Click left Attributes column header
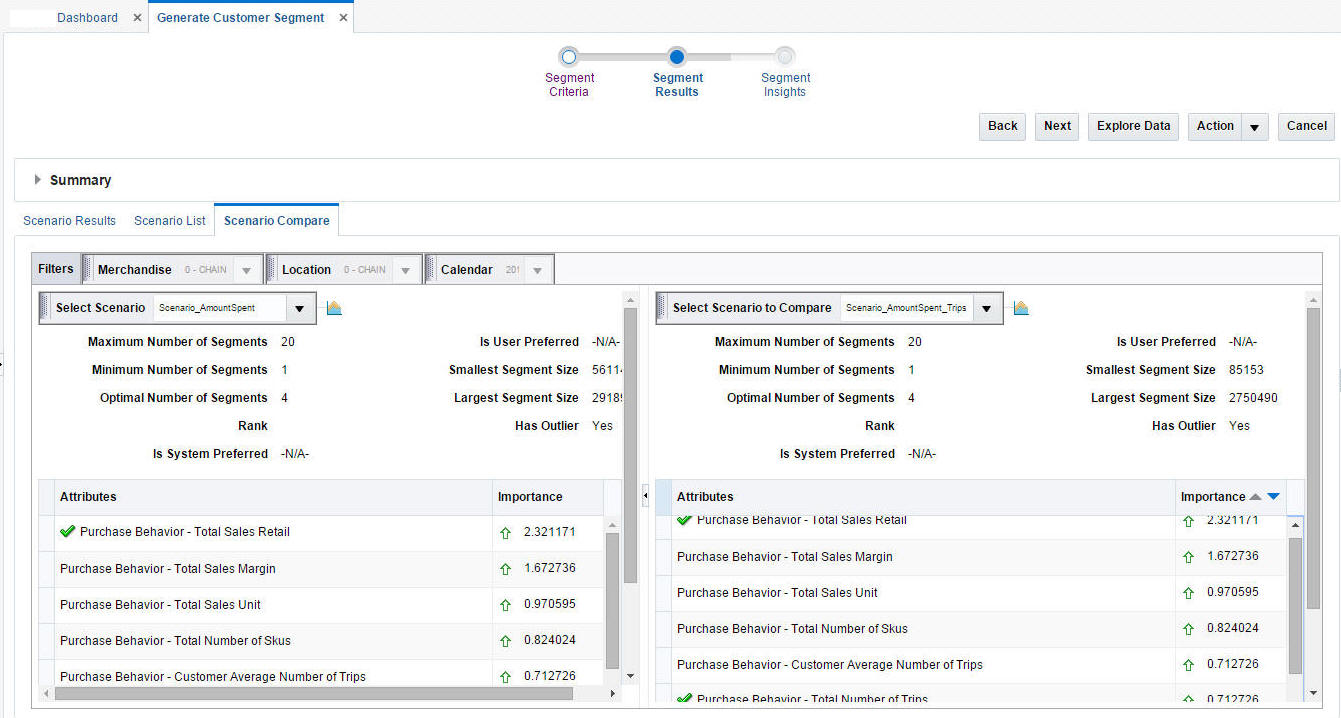Image resolution: width=1341 pixels, height=718 pixels. [274, 497]
